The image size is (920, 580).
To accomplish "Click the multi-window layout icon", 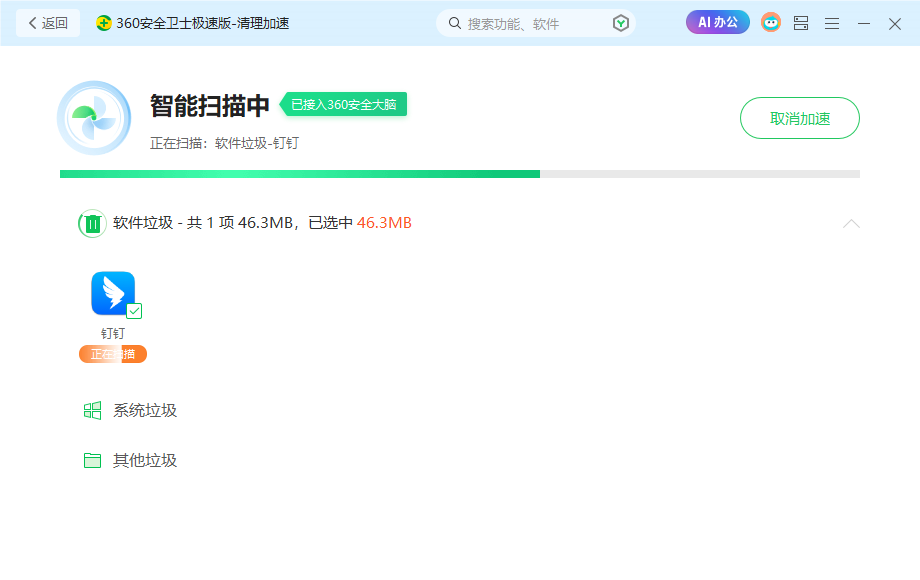I will [x=801, y=21].
